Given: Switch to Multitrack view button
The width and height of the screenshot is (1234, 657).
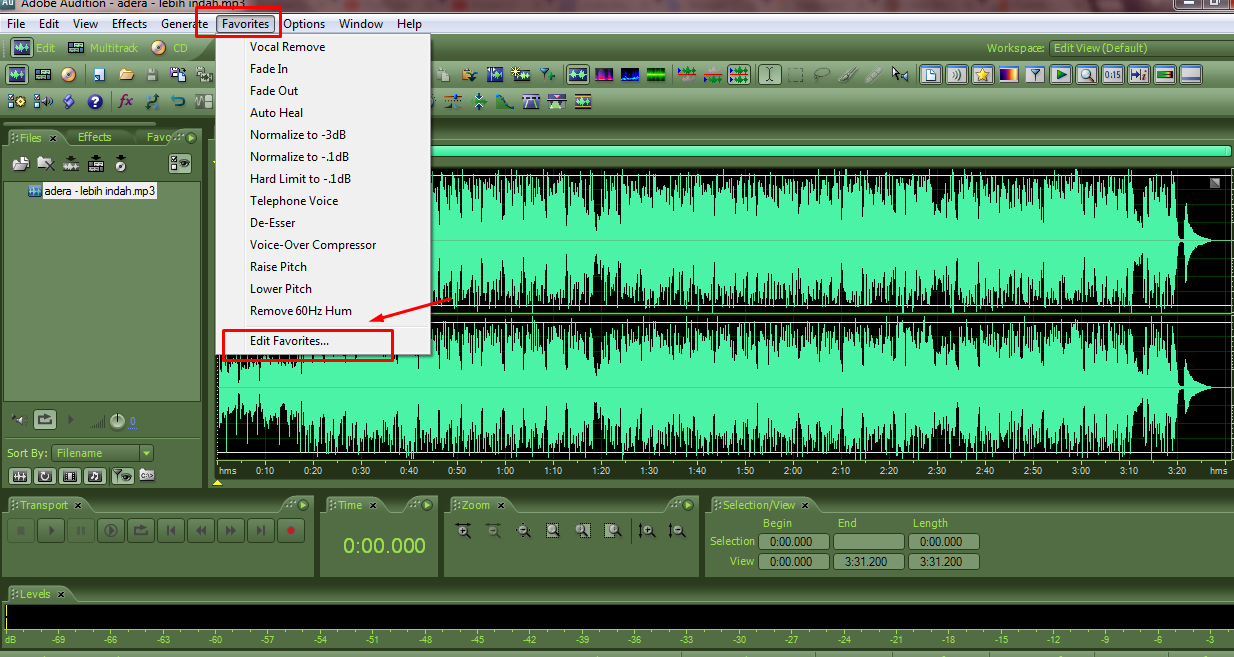Looking at the screenshot, I should [103, 48].
